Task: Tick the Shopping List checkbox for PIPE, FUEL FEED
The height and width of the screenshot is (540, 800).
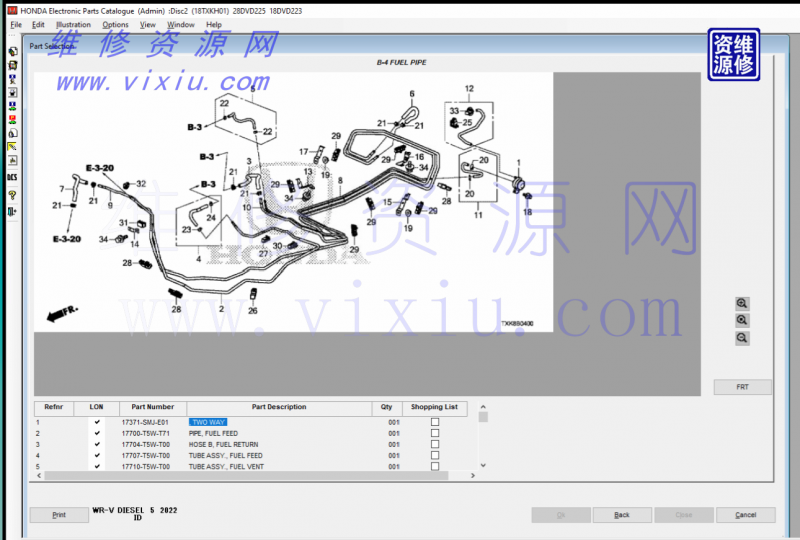Action: click(435, 433)
